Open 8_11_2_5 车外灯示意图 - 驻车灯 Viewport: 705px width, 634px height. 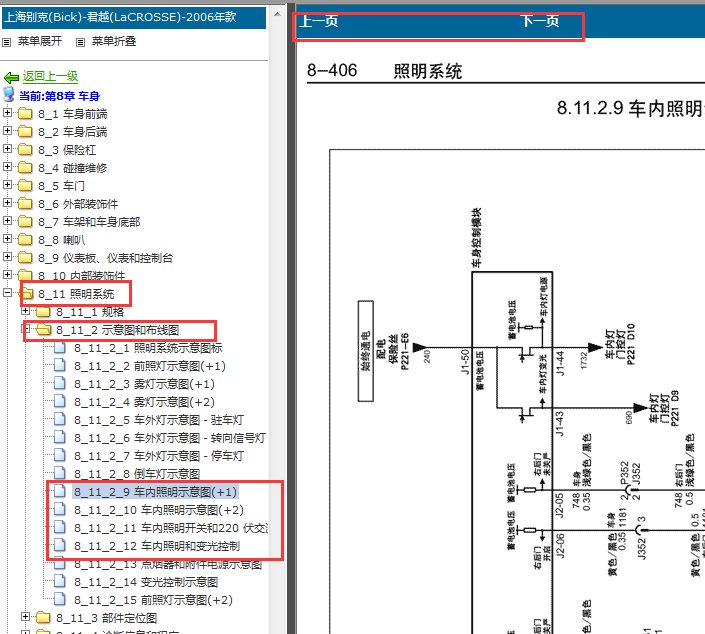159,420
